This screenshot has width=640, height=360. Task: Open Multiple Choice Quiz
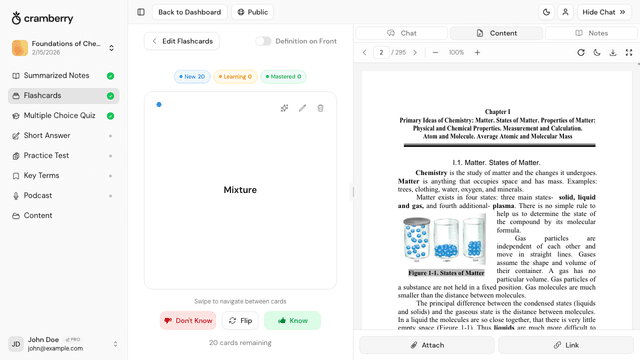pos(64,116)
